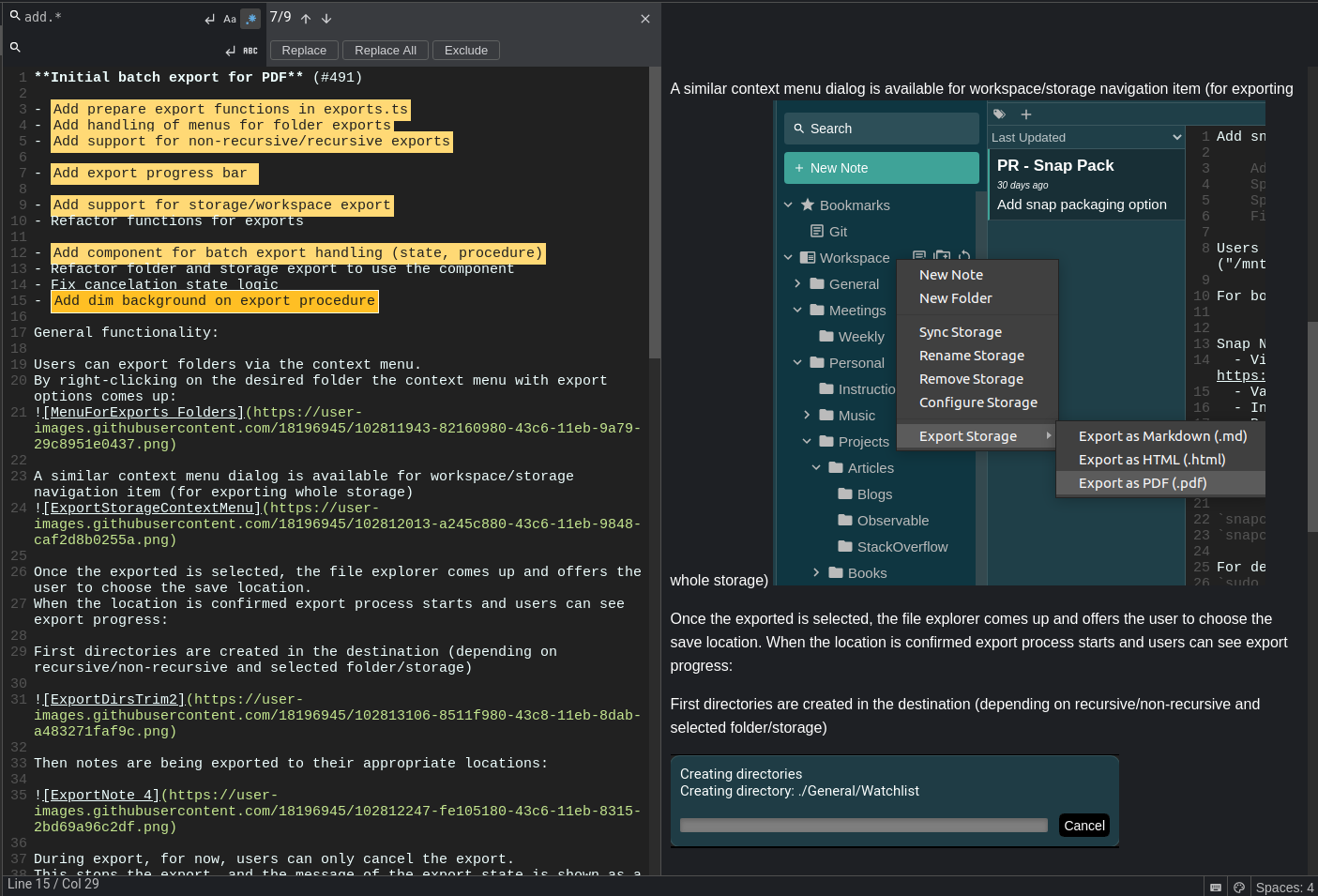1318x896 pixels.
Task: Click the magnifier icon in the find field
Action: [15, 16]
